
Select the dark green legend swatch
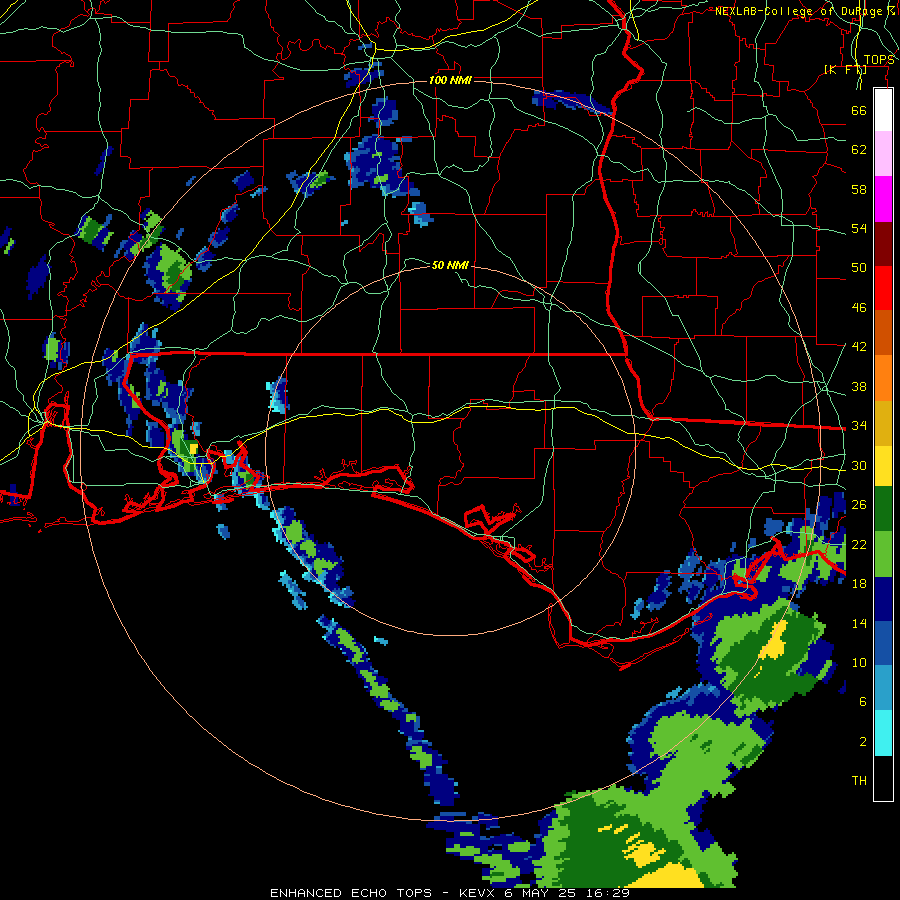[883, 509]
